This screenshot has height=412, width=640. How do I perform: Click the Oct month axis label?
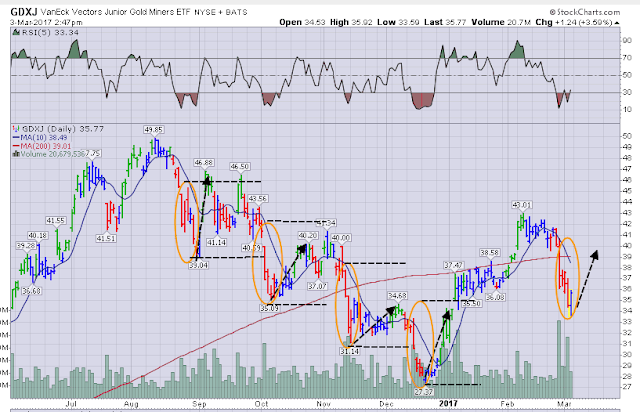(x=261, y=403)
